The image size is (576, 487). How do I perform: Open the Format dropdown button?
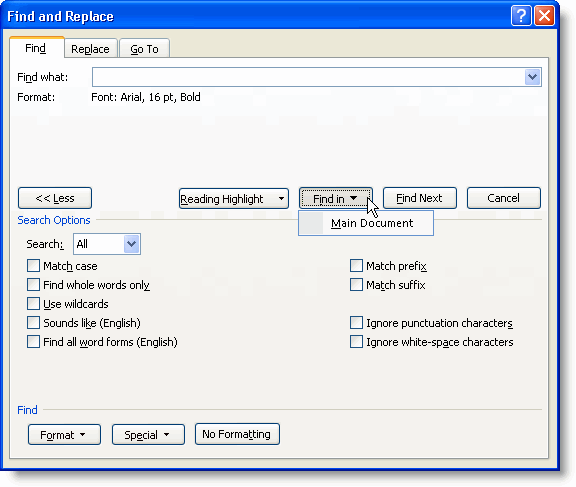(x=64, y=435)
